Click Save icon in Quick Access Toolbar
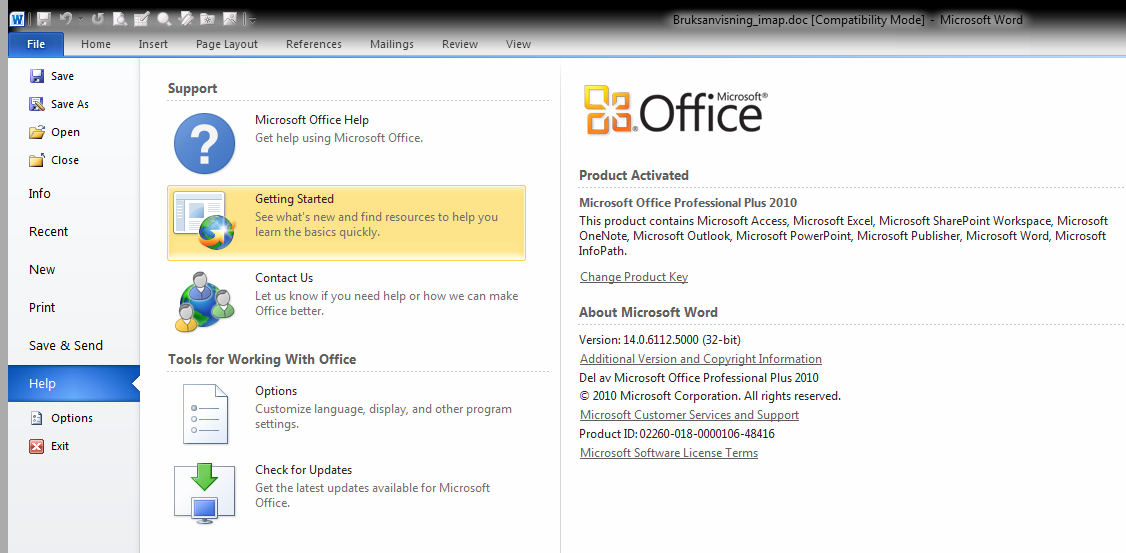1126x553 pixels. tap(43, 19)
